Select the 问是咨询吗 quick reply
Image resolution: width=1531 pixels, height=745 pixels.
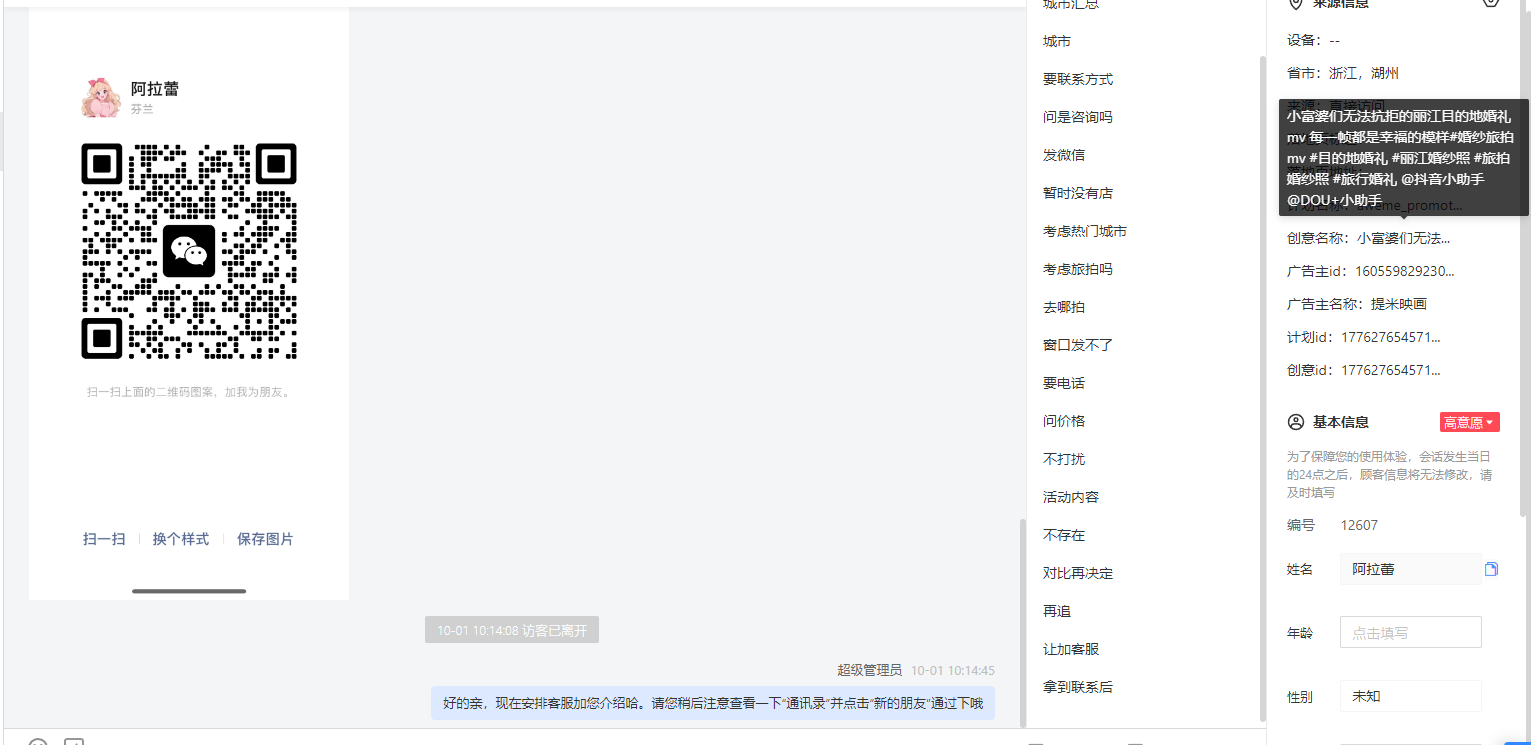click(1078, 117)
